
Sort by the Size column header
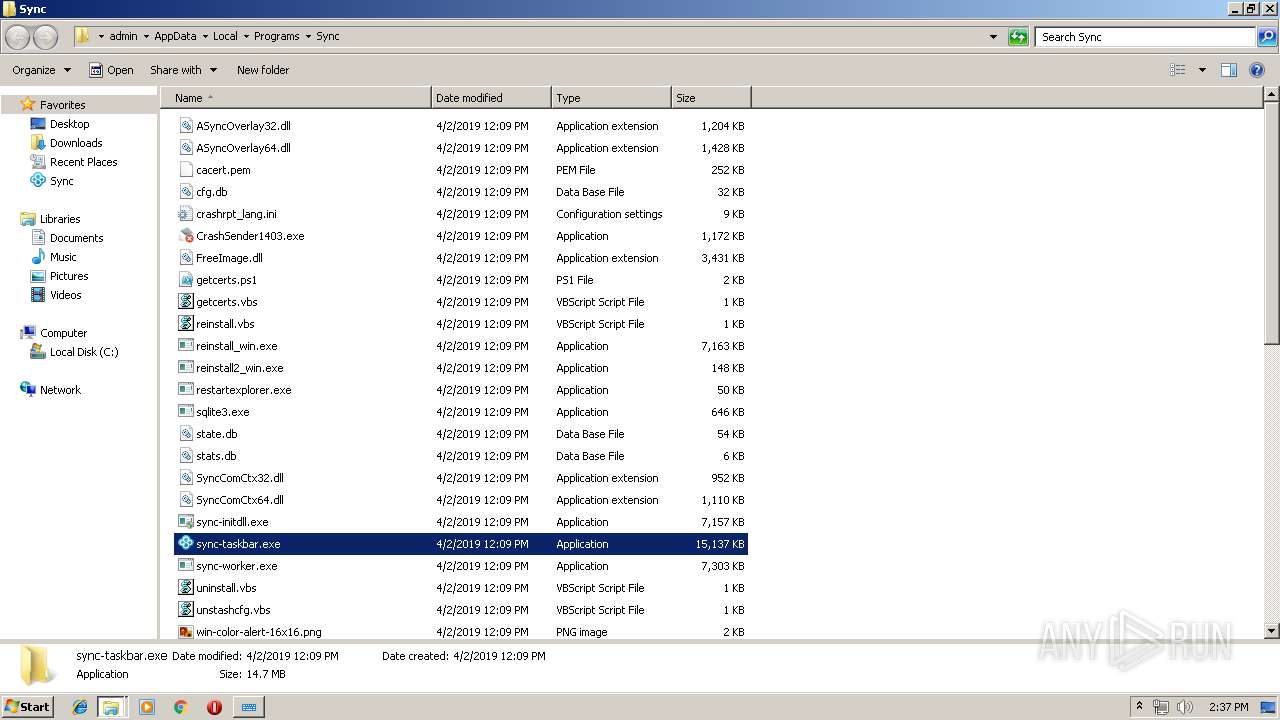point(711,98)
